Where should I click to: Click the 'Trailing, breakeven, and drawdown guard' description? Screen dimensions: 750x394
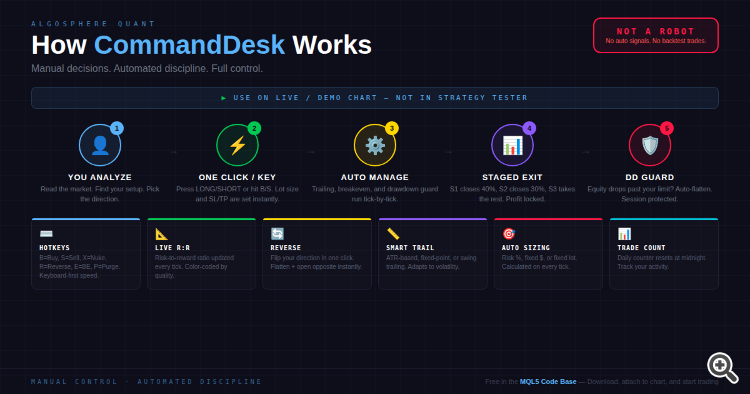375,194
